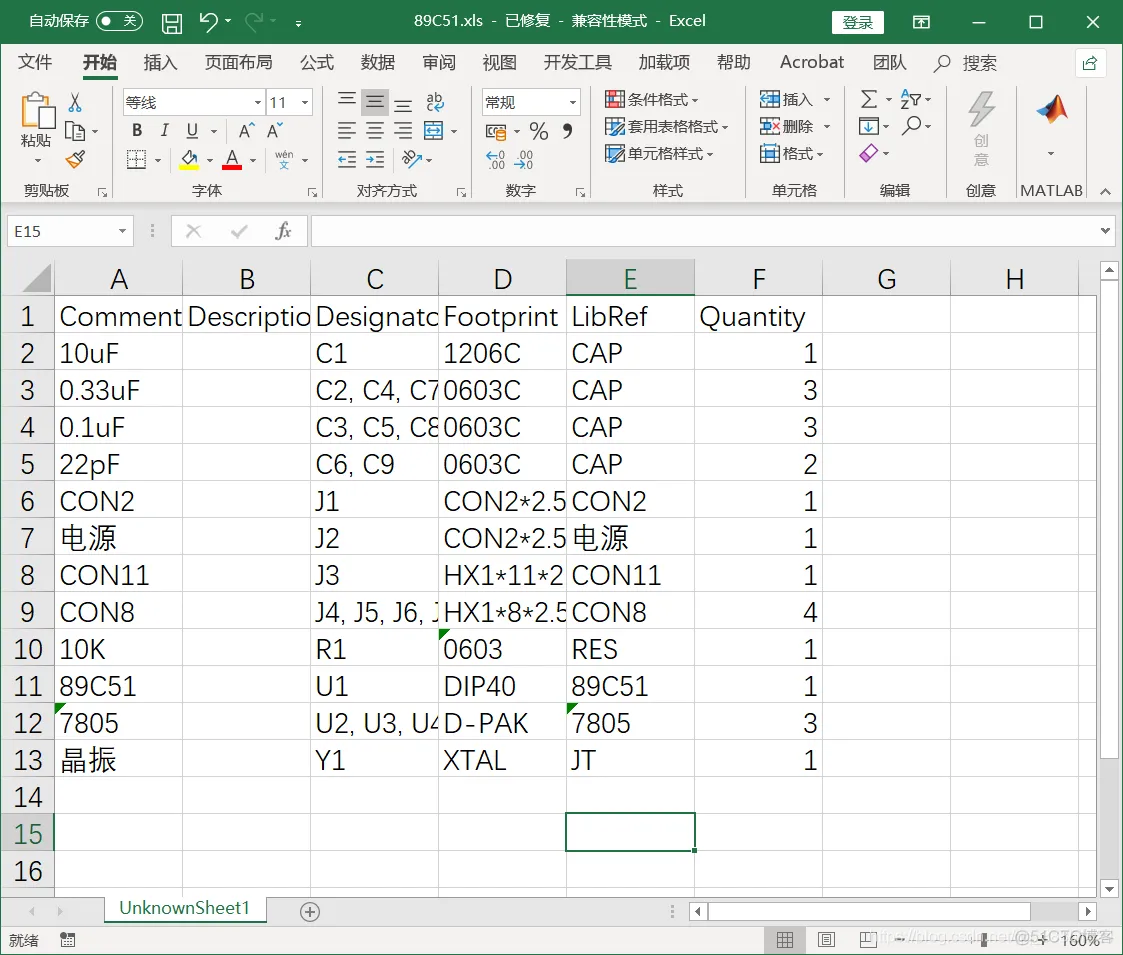Undo the last action

208,21
